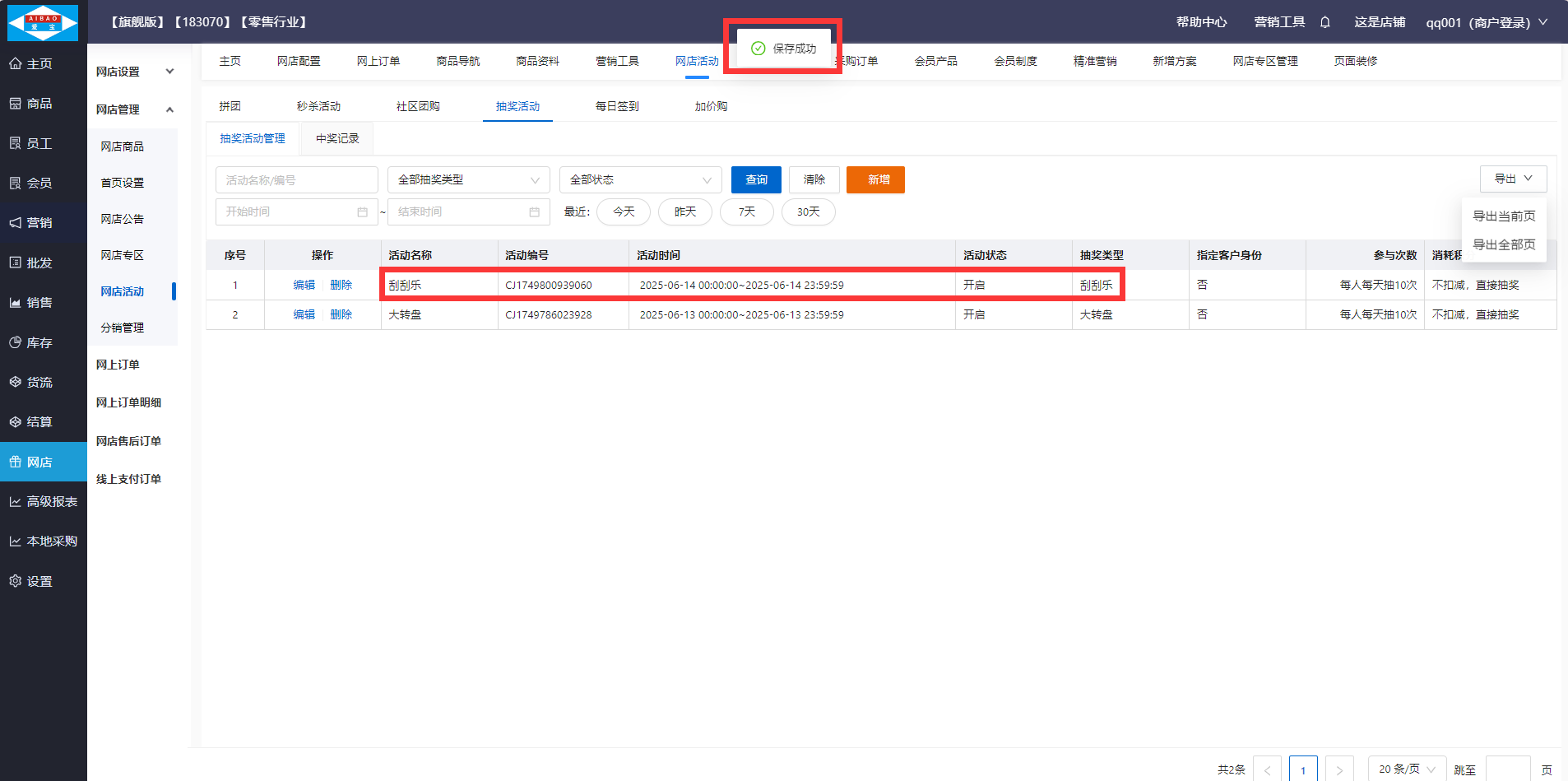This screenshot has width=1568, height=781.
Task: Switch to the 秒杀活动 tab
Action: (318, 106)
